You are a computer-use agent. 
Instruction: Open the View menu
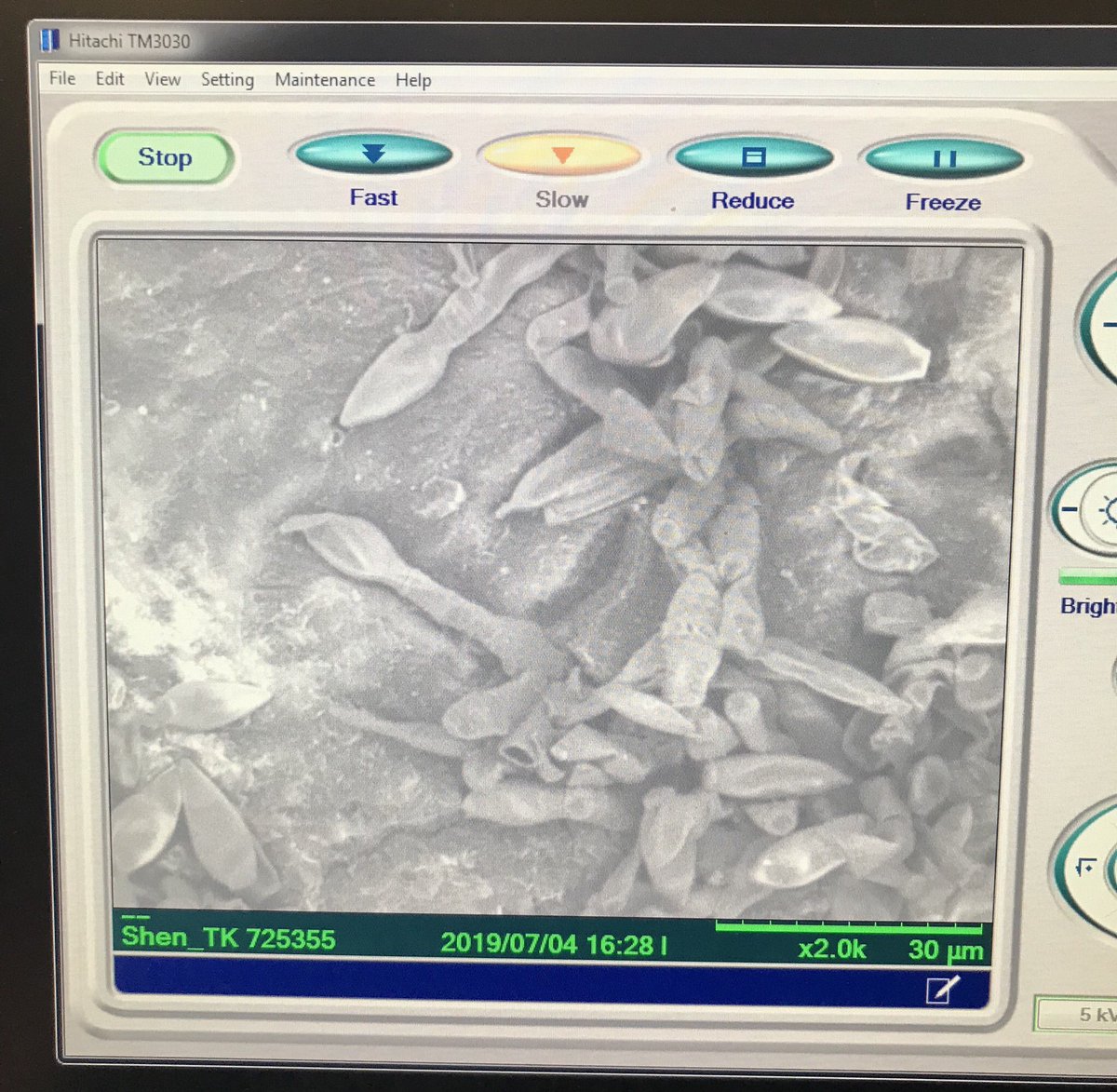(162, 79)
